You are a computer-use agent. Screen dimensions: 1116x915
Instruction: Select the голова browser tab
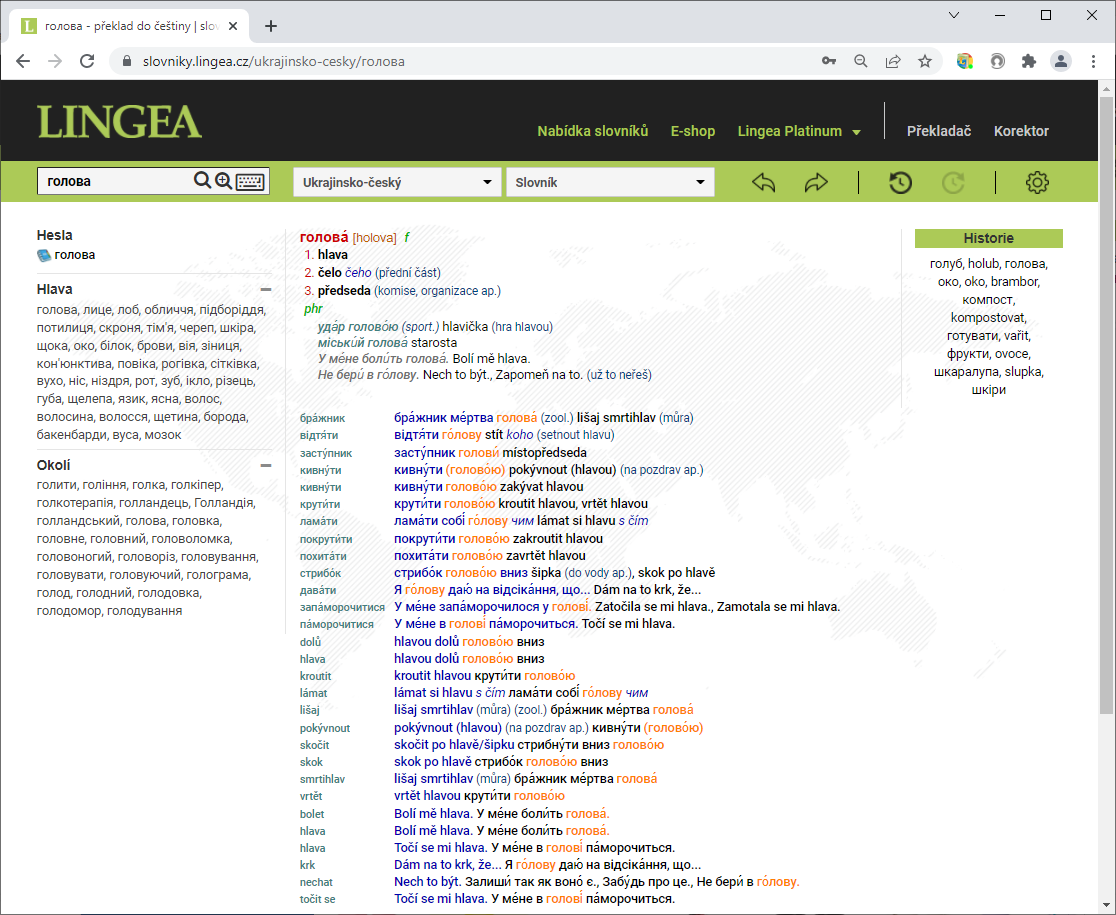130,26
